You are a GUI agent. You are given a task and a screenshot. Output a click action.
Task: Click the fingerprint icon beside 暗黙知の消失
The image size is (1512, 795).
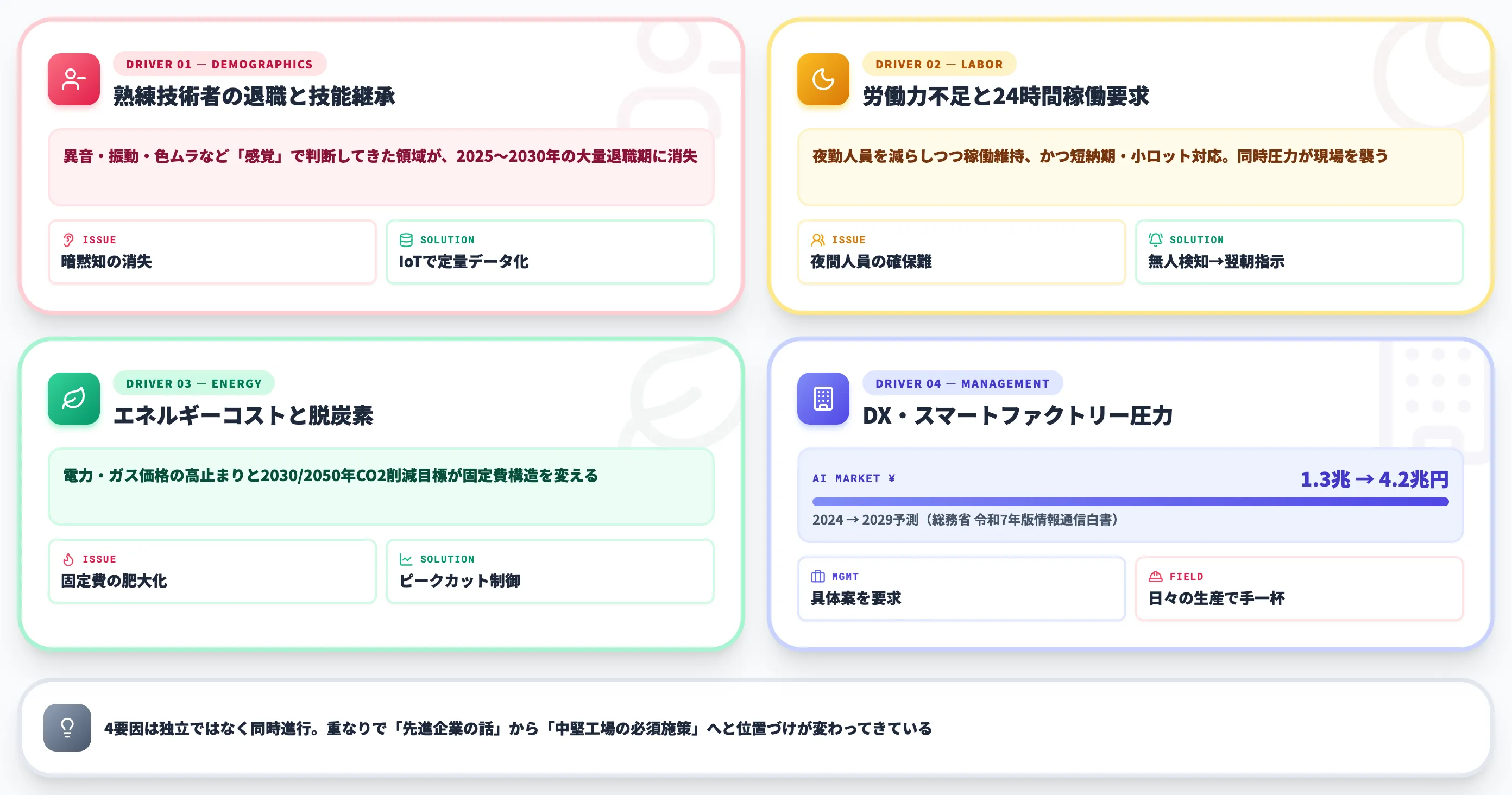tap(70, 239)
